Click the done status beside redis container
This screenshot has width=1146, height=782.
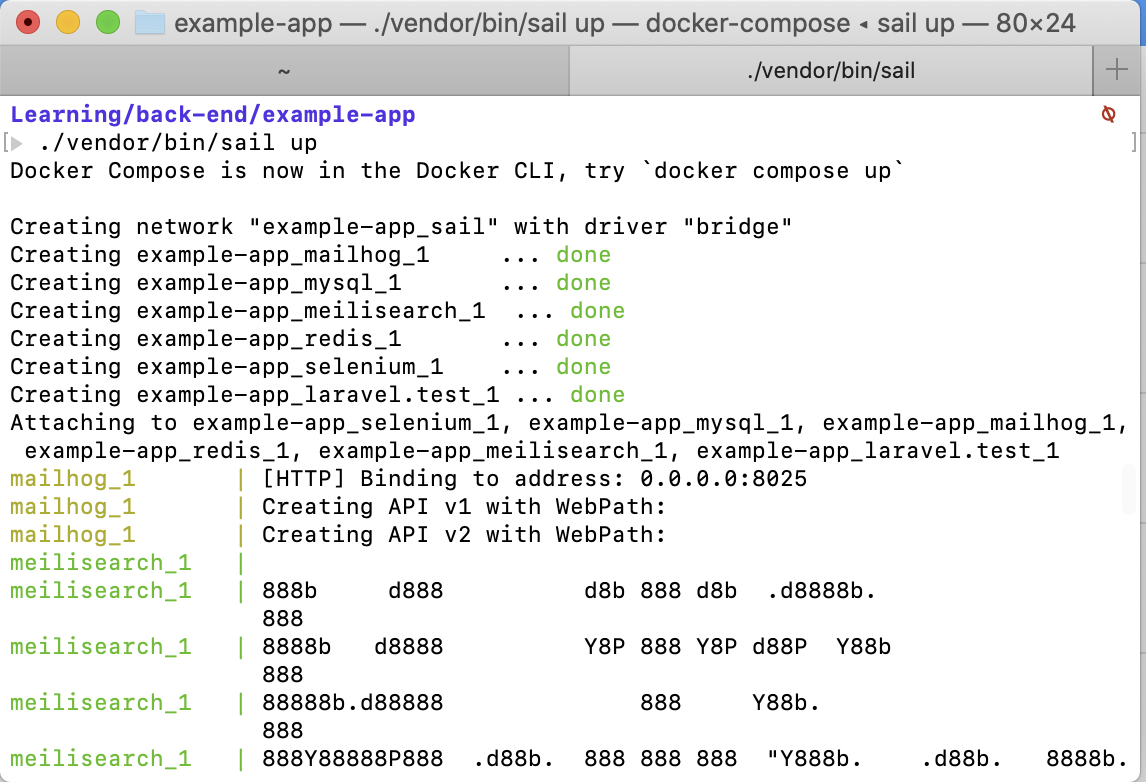583,338
